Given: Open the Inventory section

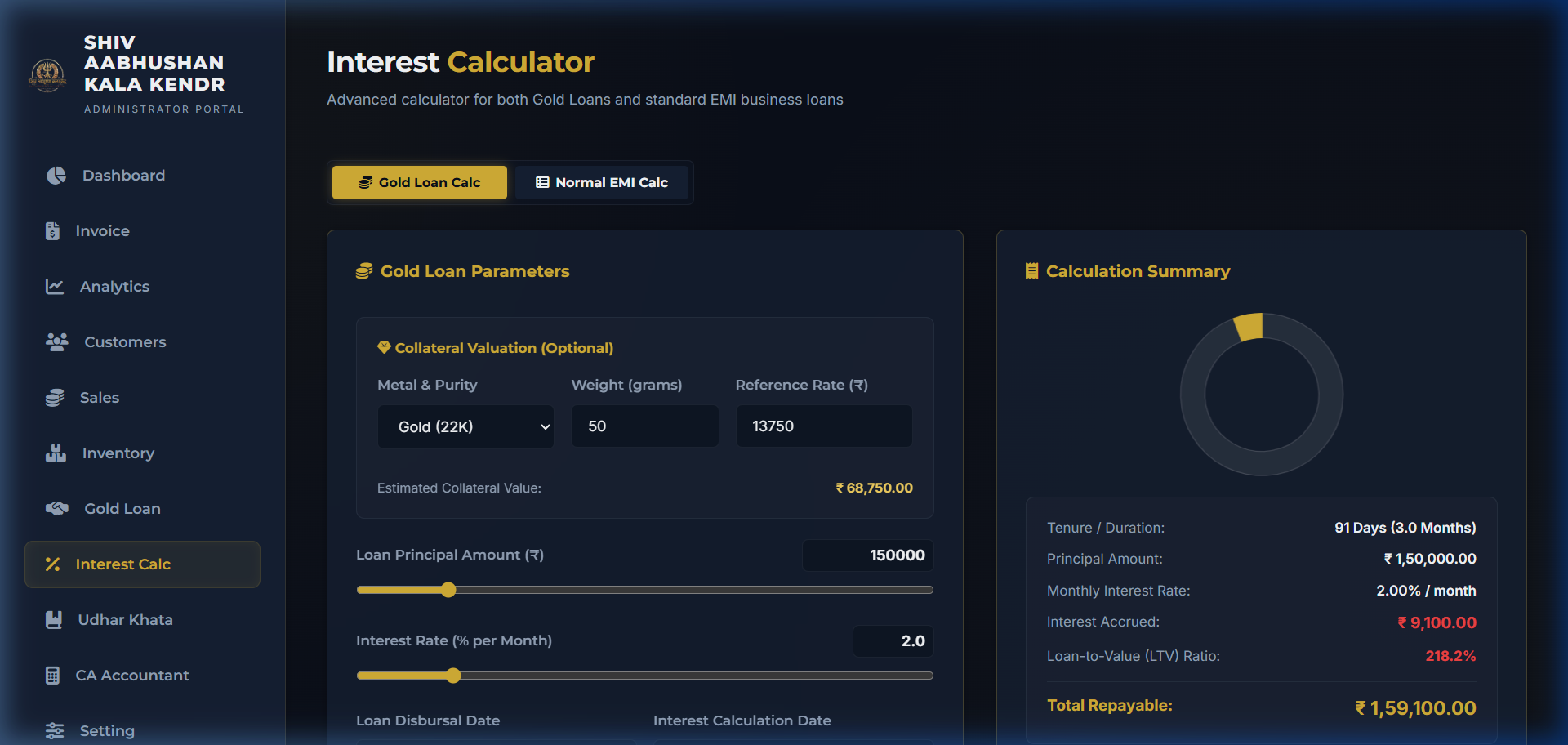Looking at the screenshot, I should (x=142, y=453).
